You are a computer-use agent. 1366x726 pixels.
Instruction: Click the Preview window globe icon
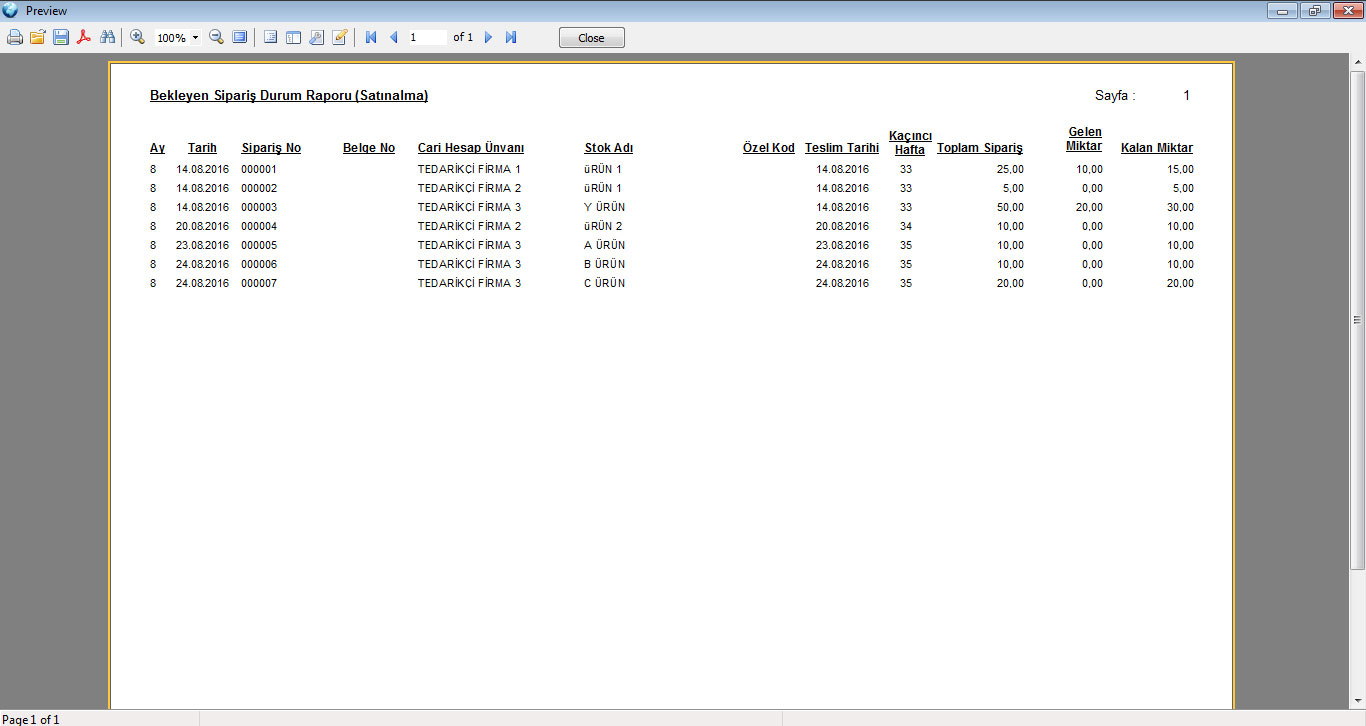(x=10, y=10)
